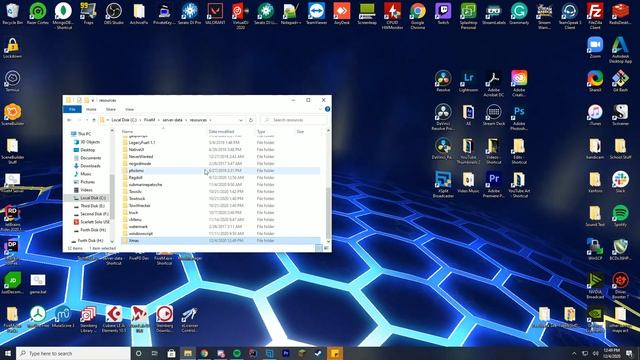Select the NativeUI folder row
Image resolution: width=640 pixels, height=360 pixels.
pyautogui.click(x=220, y=149)
